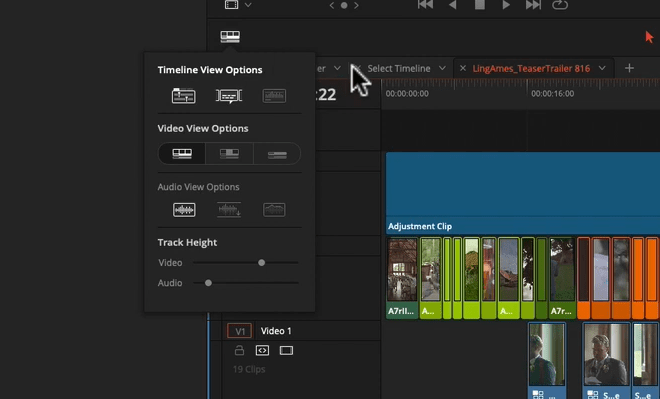
Task: Expand the partially hidden tab's dropdown
Action: tap(337, 68)
